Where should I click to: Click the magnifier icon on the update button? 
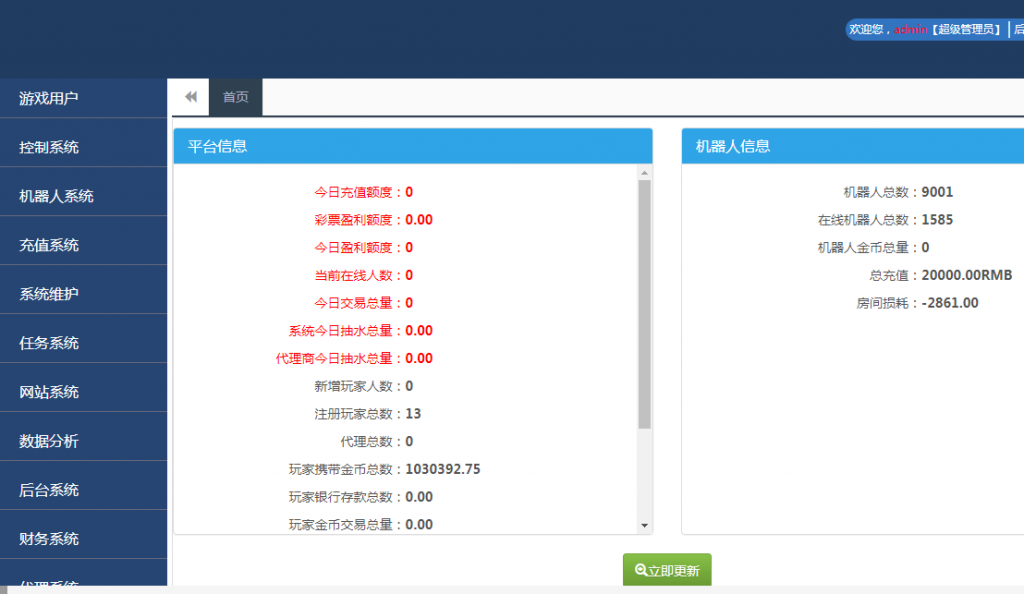(x=642, y=569)
